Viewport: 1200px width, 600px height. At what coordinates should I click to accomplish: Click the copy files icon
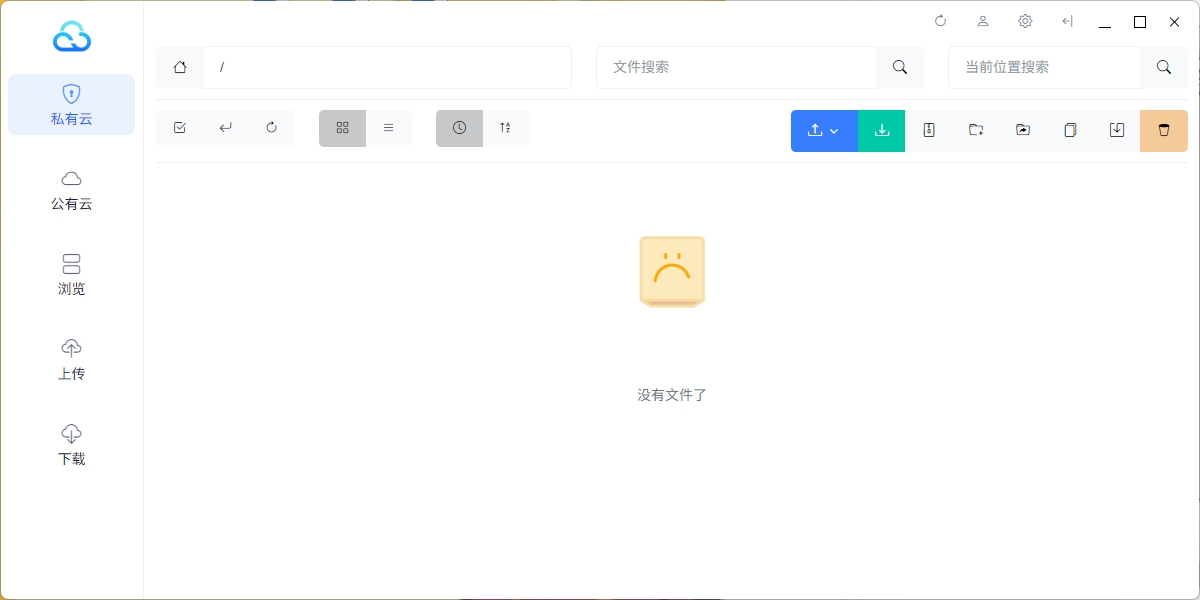(1070, 131)
